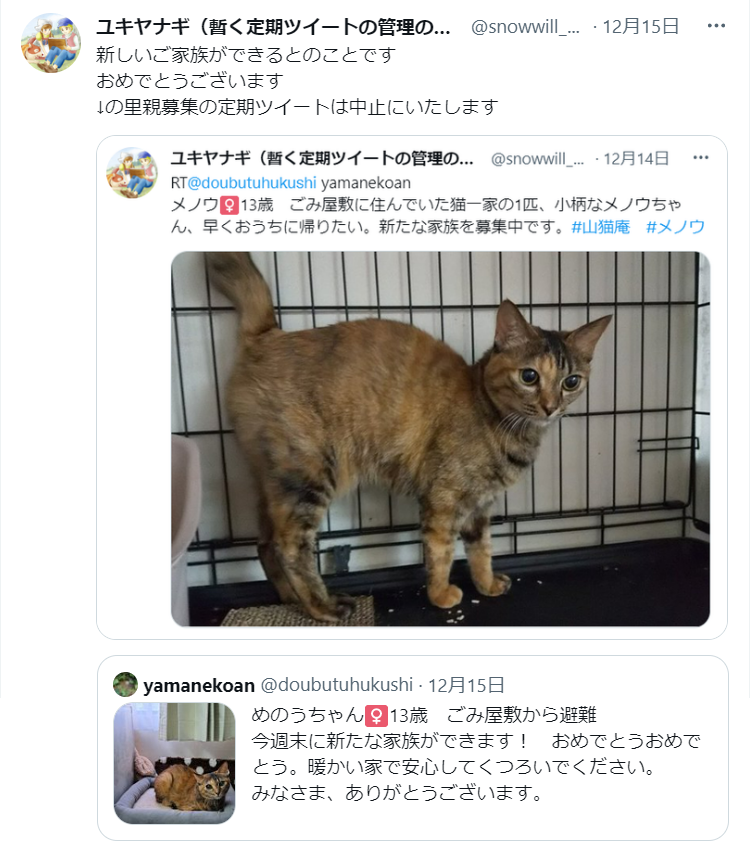The width and height of the screenshot is (750, 858).
Task: Open the @snowwill_ handle on the main tweet
Action: 525,26
